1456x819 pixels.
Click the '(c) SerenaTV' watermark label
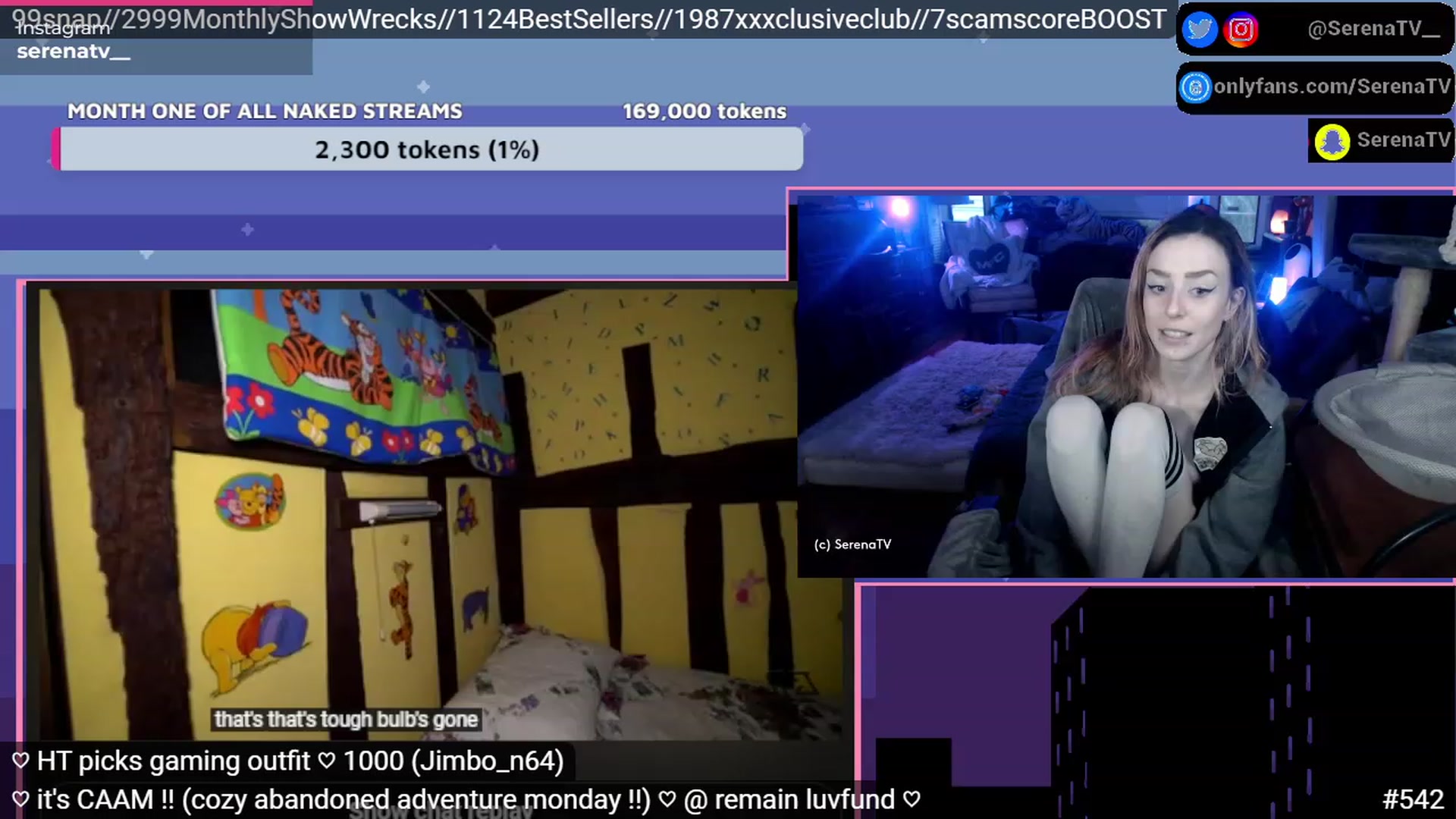[x=852, y=544]
